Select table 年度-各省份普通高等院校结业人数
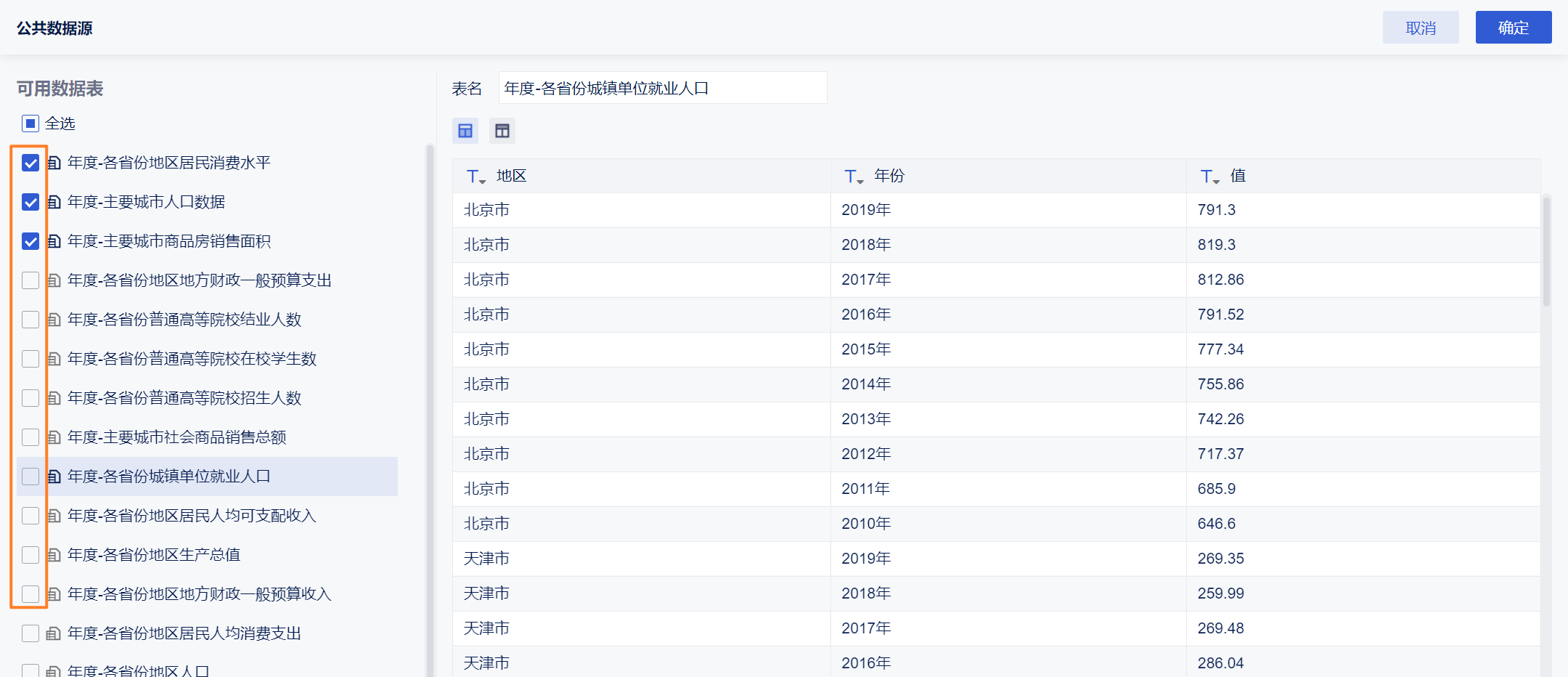 184,320
